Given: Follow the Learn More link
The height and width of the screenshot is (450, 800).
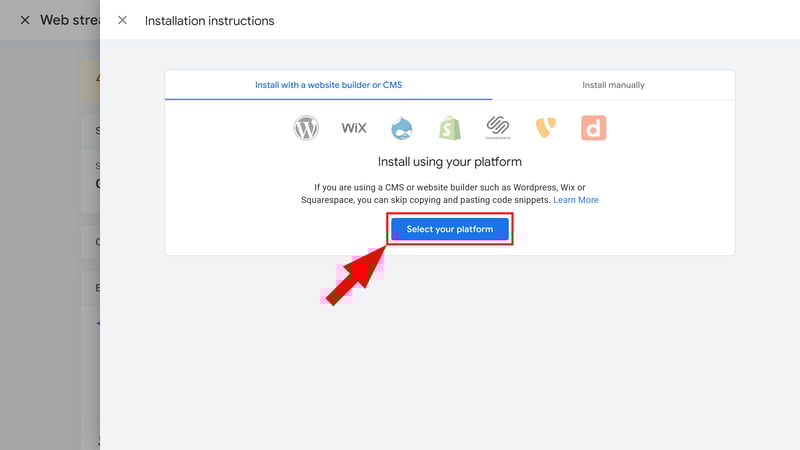Looking at the screenshot, I should (576, 200).
